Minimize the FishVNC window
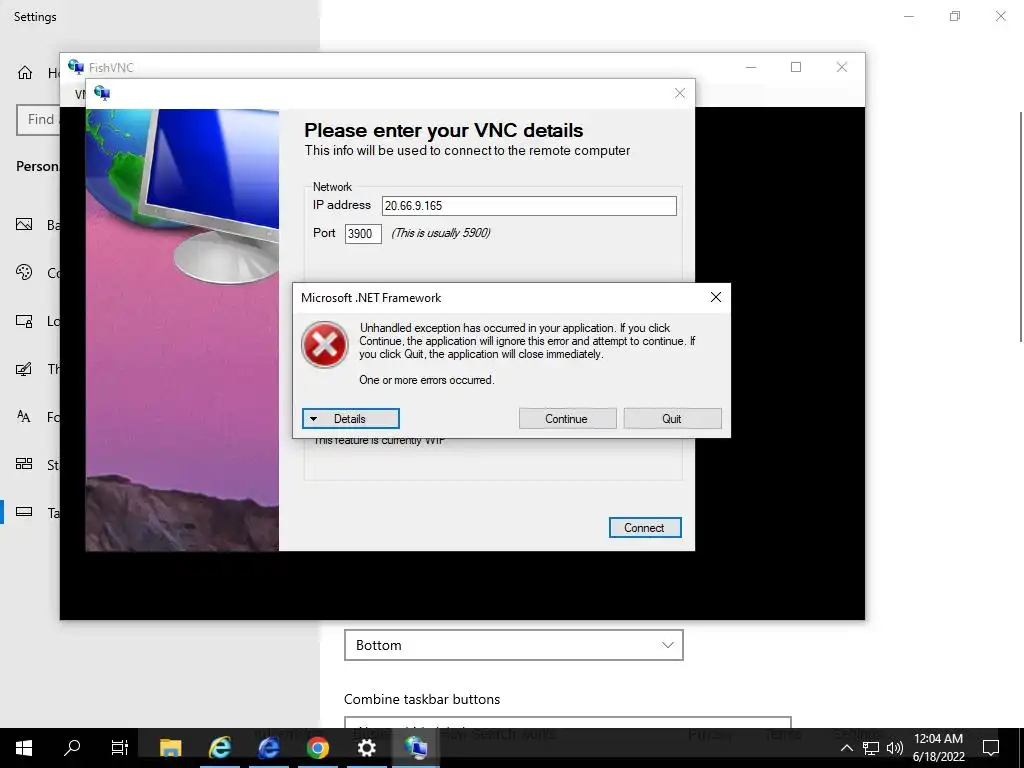This screenshot has width=1024, height=768. coord(751,67)
